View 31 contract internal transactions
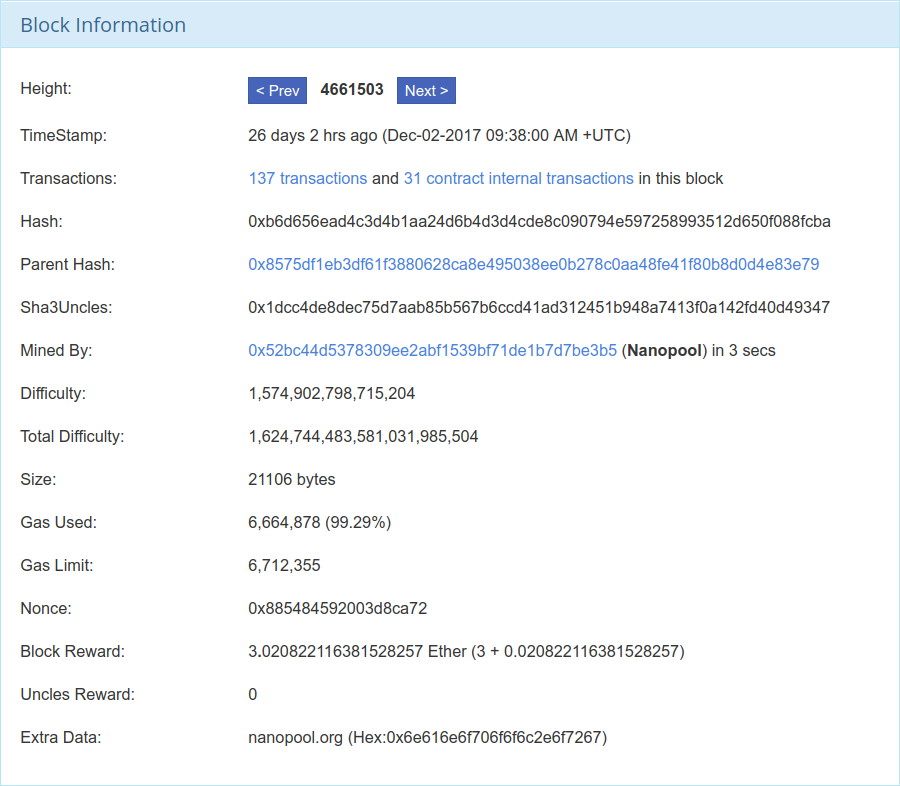This screenshot has width=900, height=786. [518, 178]
